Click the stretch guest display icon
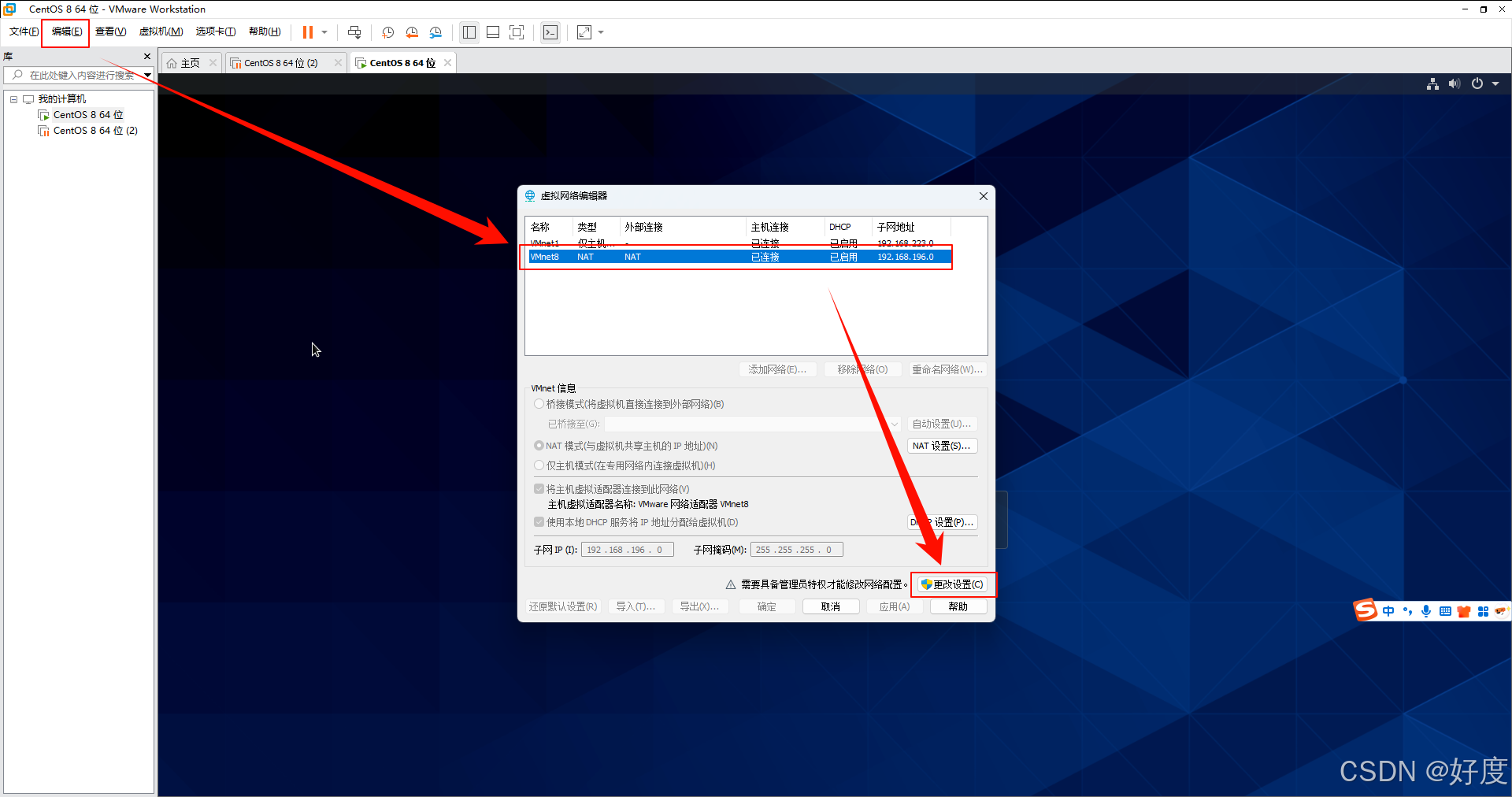1512x797 pixels. pyautogui.click(x=584, y=32)
